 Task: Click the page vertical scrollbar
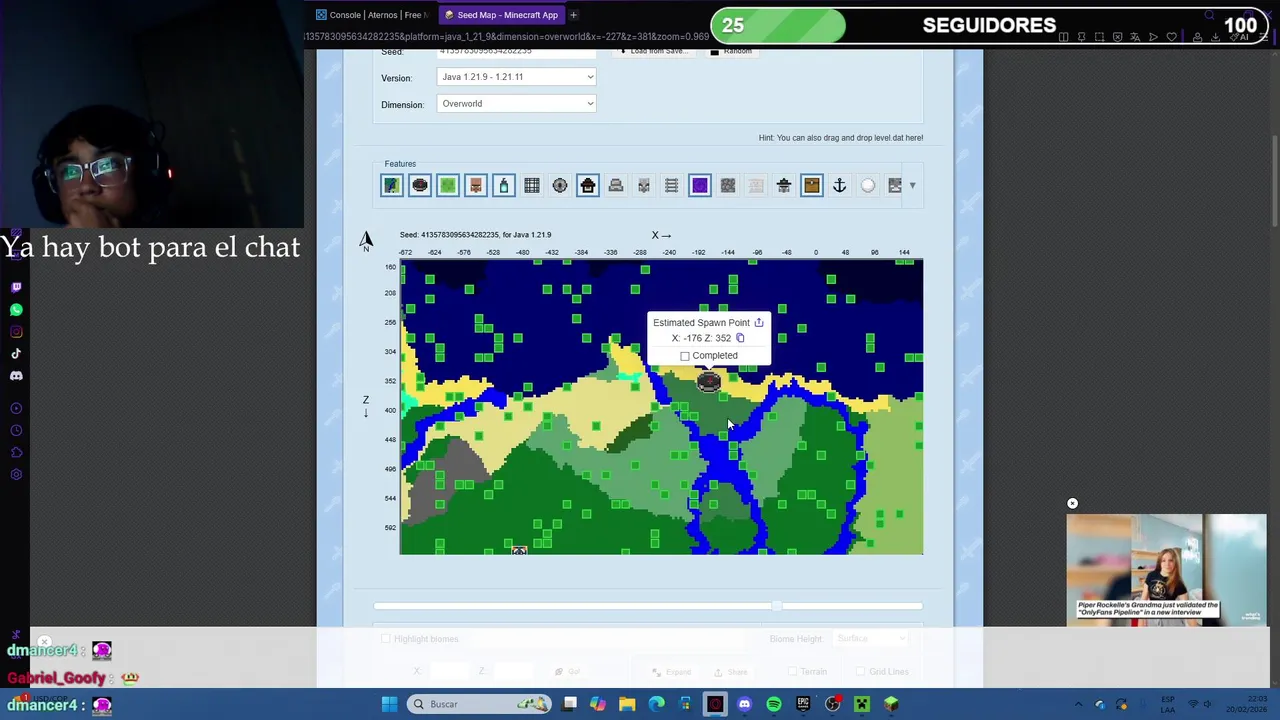click(x=1274, y=180)
